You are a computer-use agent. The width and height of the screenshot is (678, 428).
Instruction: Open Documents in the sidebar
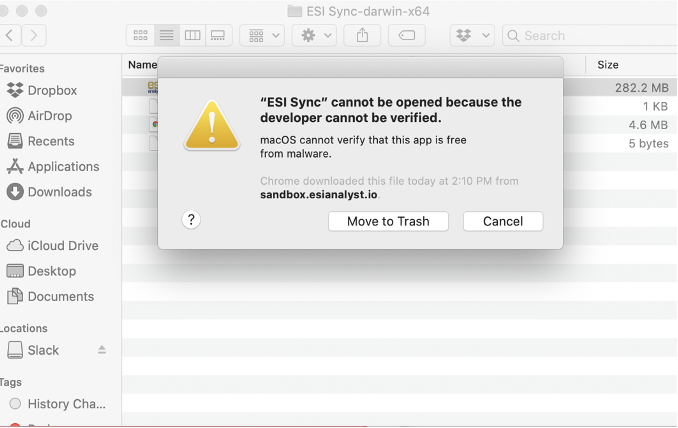point(51,297)
